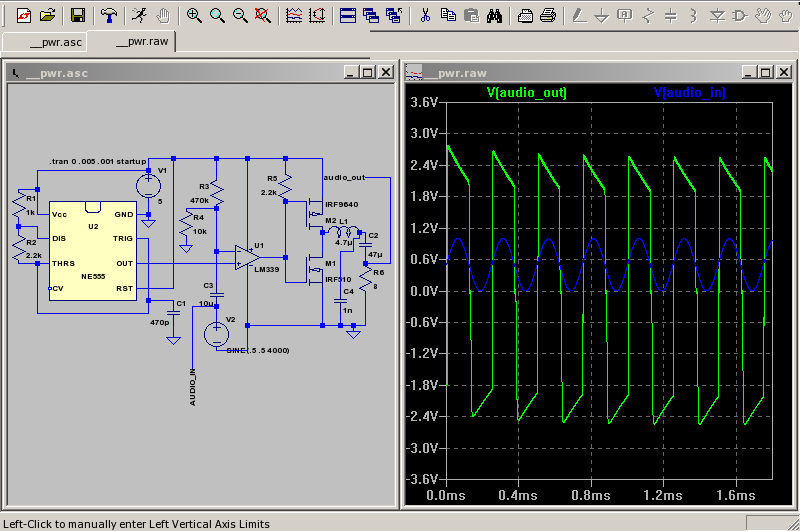The height and width of the screenshot is (531, 800).
Task: Open a file with the folder icon
Action: pos(47,15)
